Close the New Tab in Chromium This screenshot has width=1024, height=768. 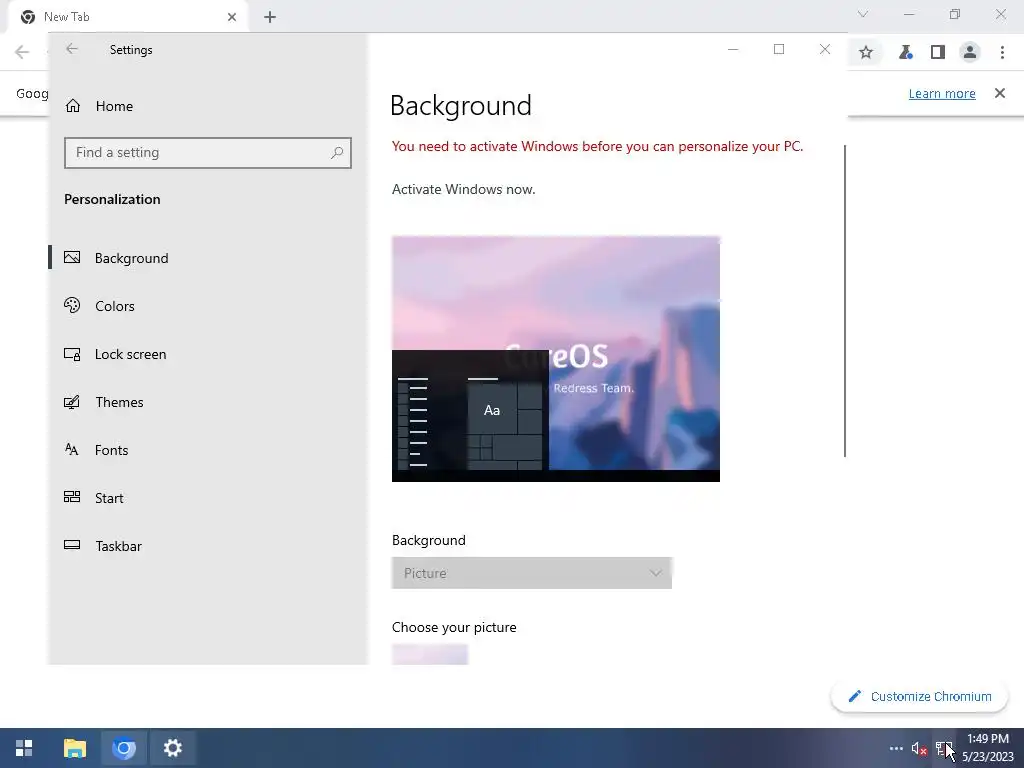pos(232,17)
